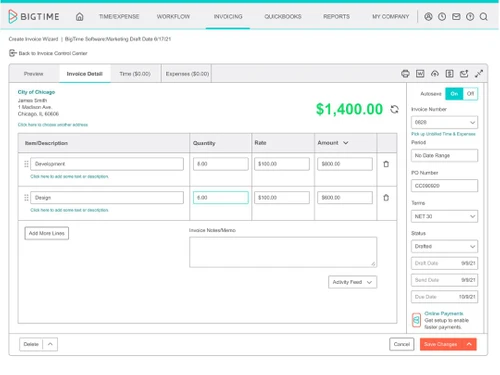
Task: Open the REPORTS menu
Action: 336,16
